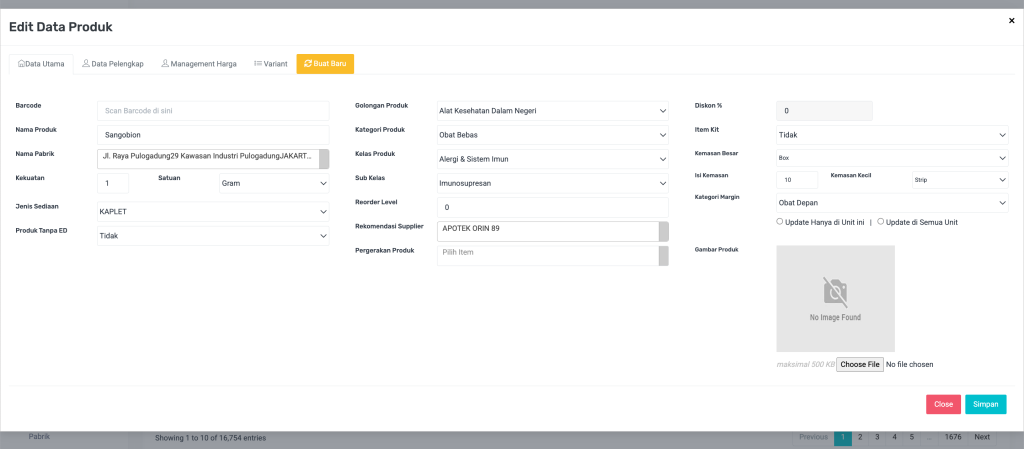Close the Edit Data Produk dialog with X
This screenshot has width=1024, height=449.
[1011, 20]
